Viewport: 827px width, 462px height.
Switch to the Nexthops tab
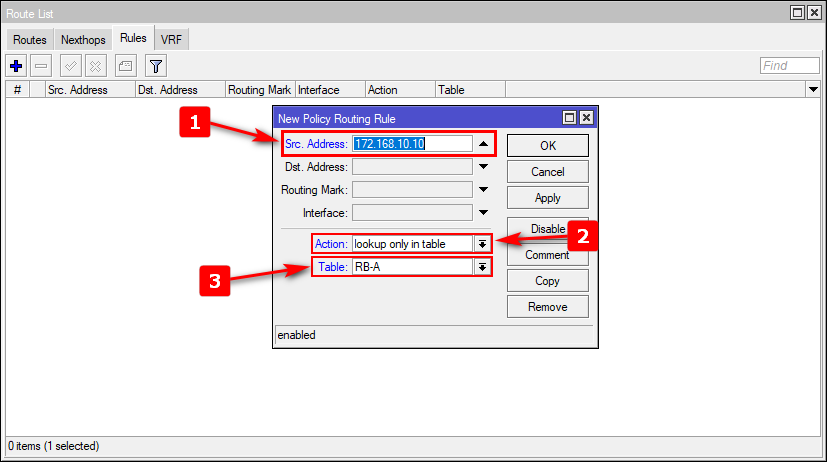pos(83,40)
